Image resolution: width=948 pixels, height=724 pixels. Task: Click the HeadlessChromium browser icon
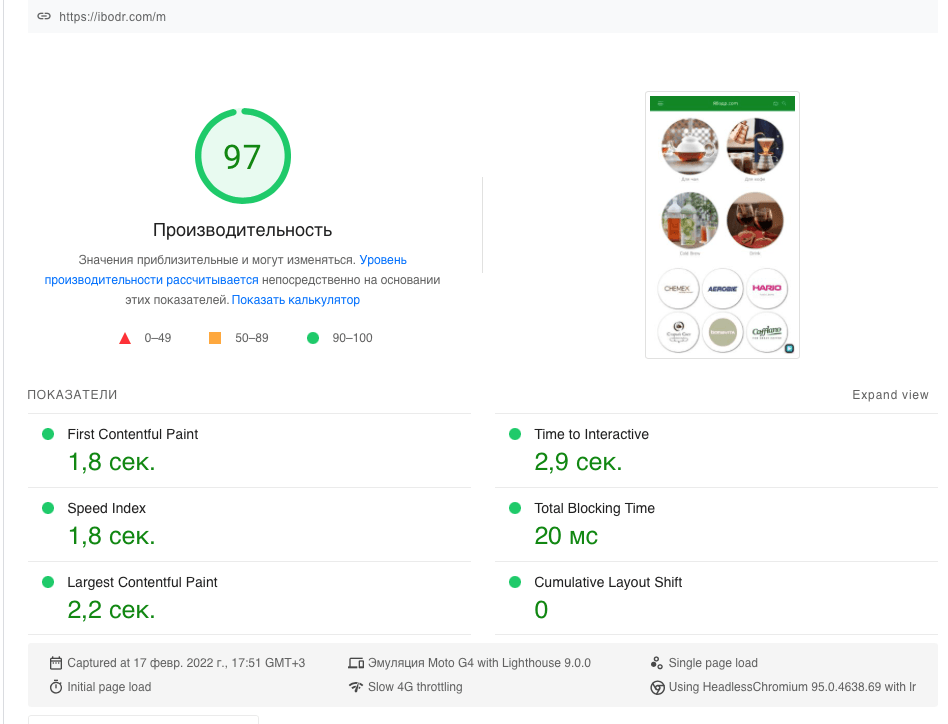click(x=657, y=687)
